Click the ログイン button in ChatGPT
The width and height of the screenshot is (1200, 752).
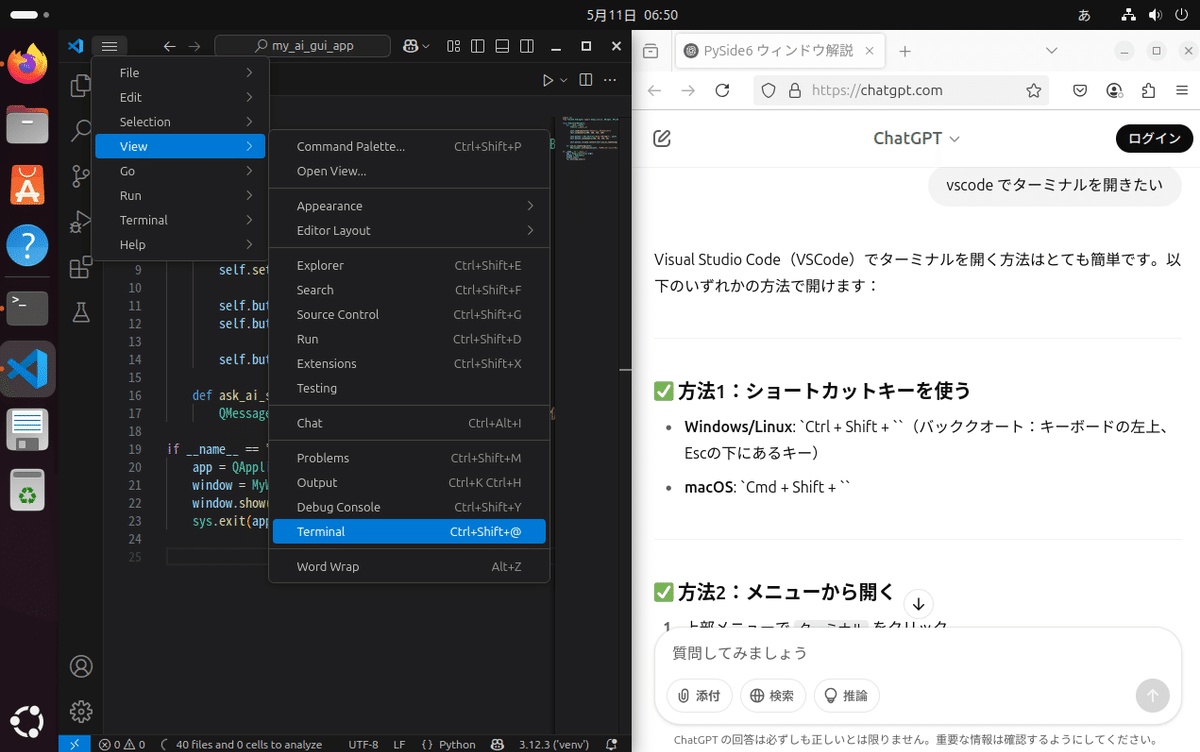(x=1154, y=139)
